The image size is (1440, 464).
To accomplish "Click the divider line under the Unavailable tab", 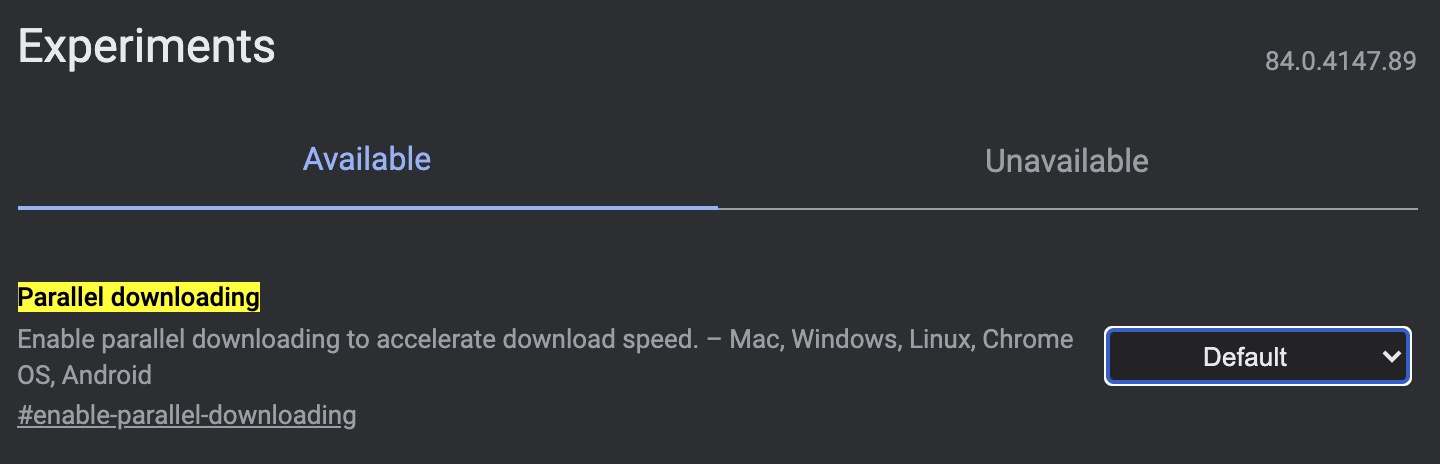I will tap(1066, 208).
